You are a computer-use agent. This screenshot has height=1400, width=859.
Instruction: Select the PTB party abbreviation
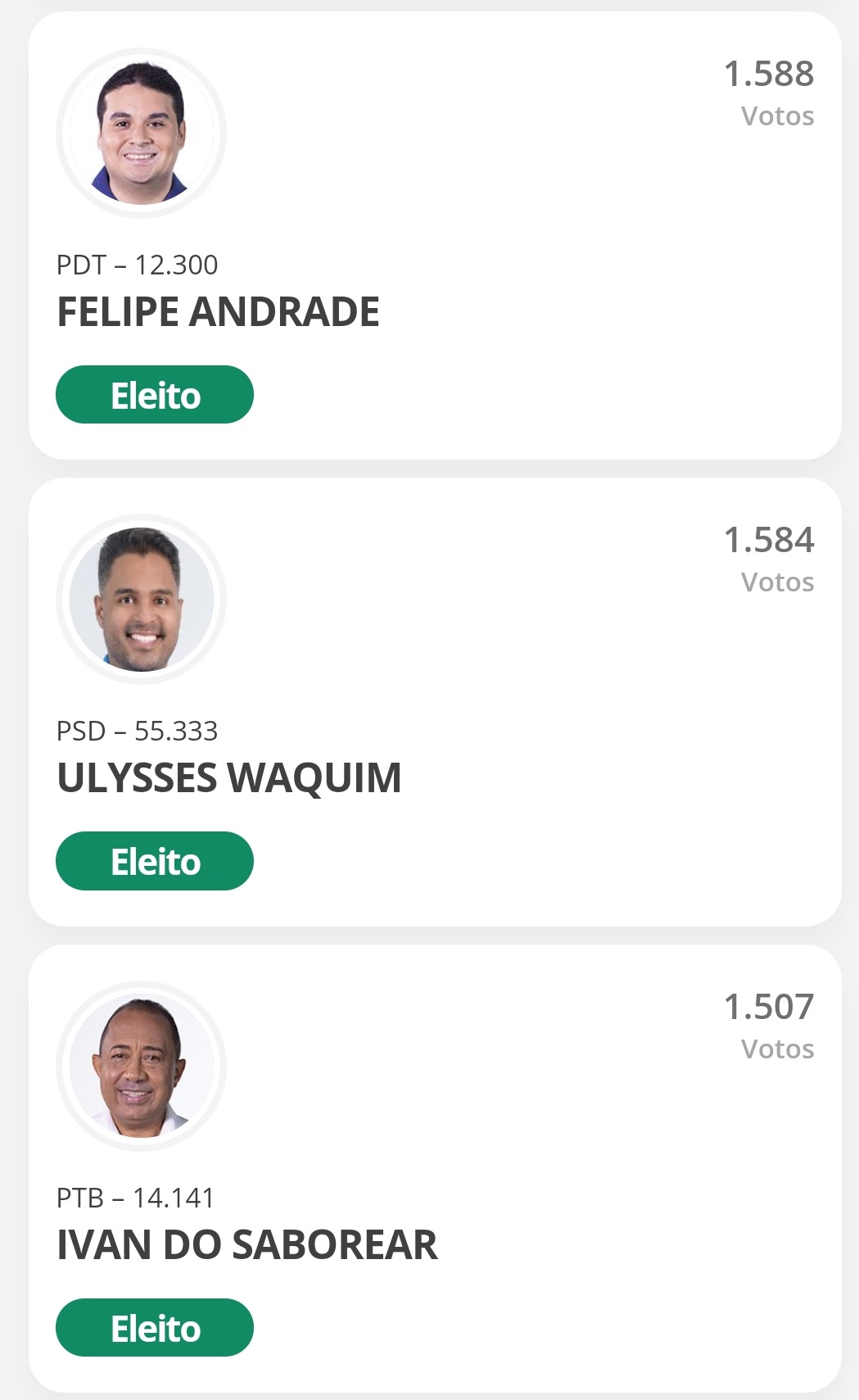80,1198
